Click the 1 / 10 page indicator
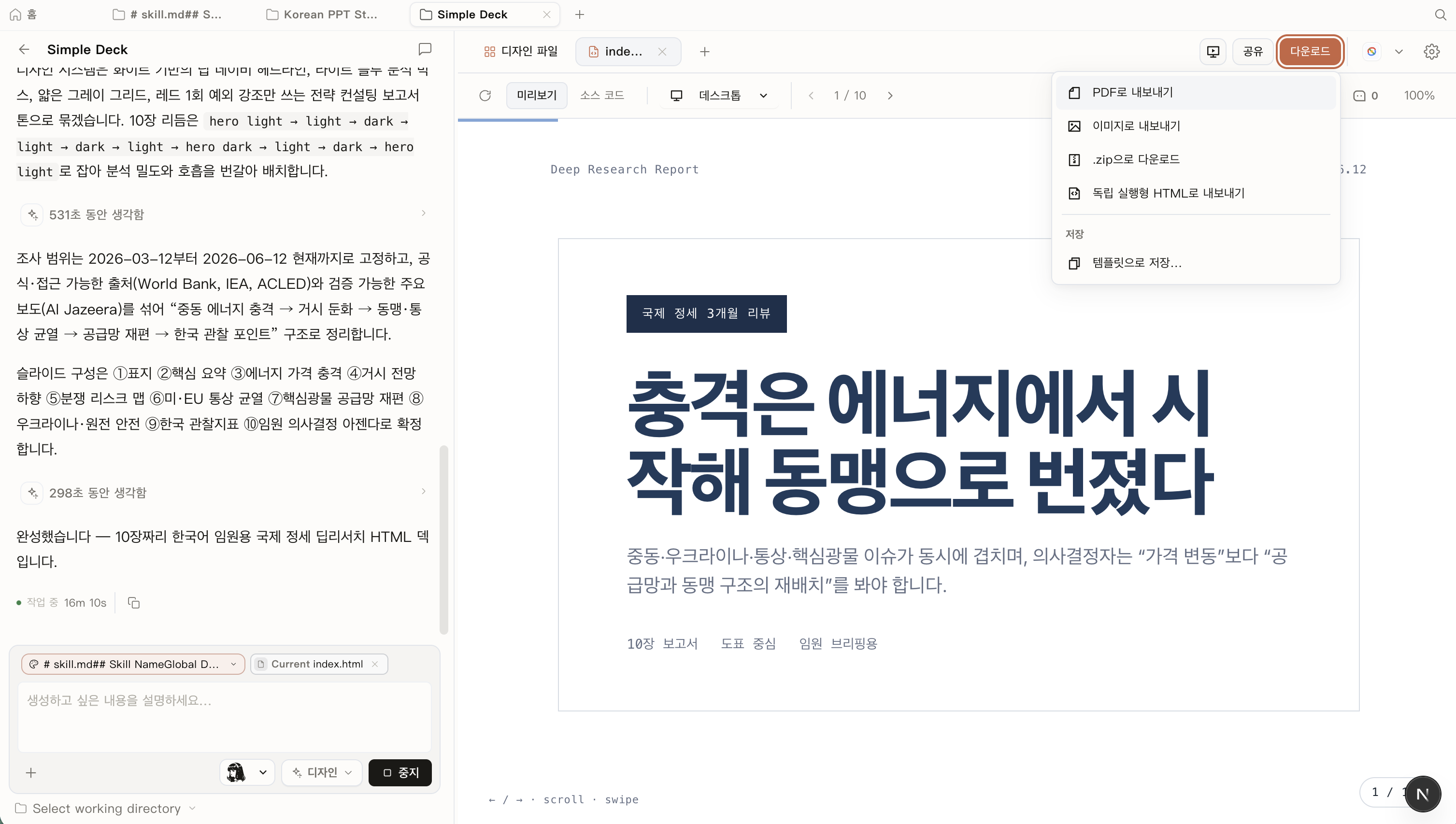 [x=849, y=95]
